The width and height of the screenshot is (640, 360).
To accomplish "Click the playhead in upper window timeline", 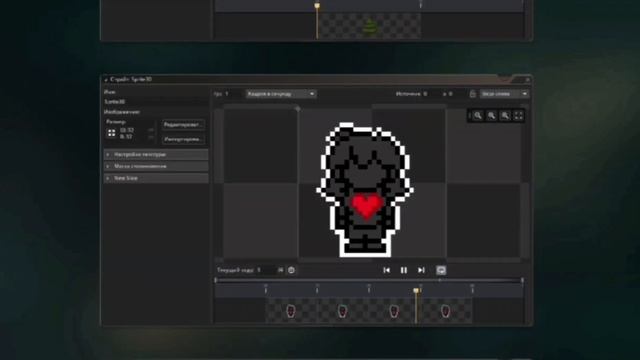I will click(x=317, y=6).
